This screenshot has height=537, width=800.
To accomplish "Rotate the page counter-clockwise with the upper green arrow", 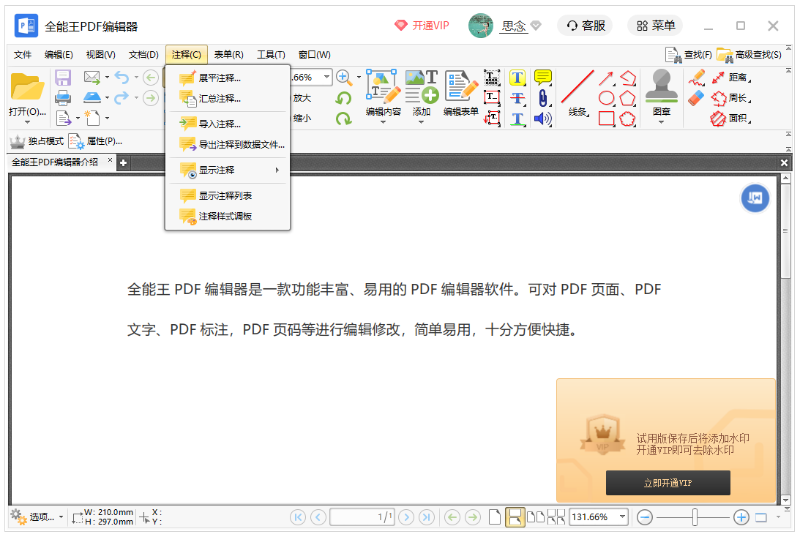I will click(x=343, y=98).
